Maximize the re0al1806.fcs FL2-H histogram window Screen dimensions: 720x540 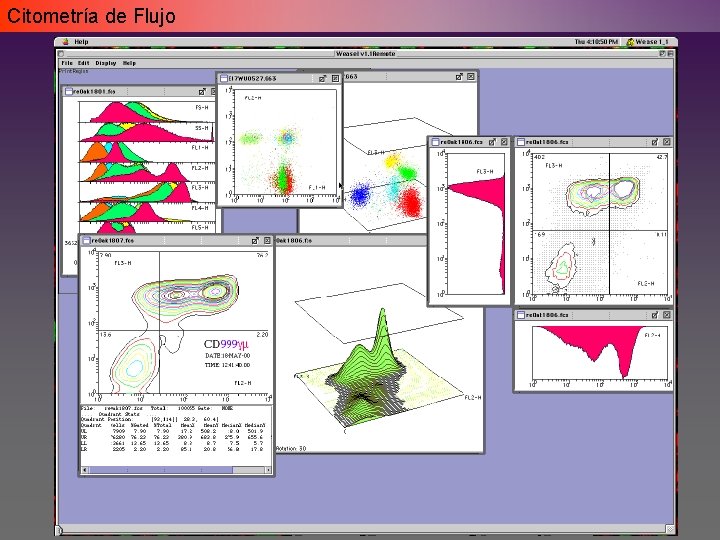(655, 315)
